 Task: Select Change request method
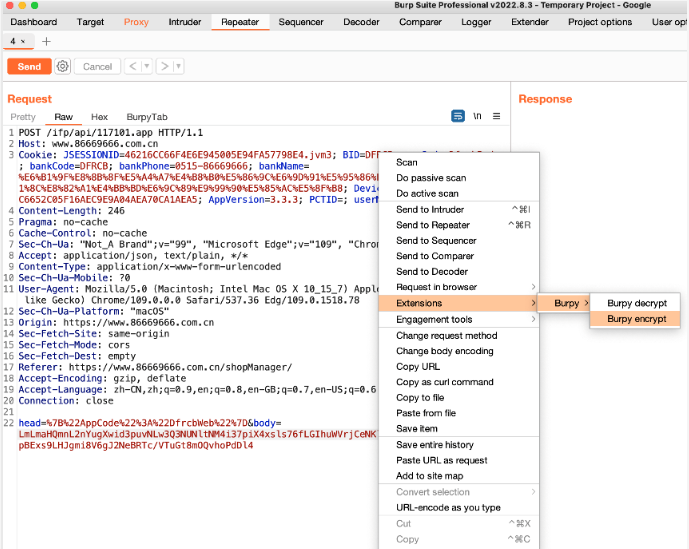coord(459,335)
